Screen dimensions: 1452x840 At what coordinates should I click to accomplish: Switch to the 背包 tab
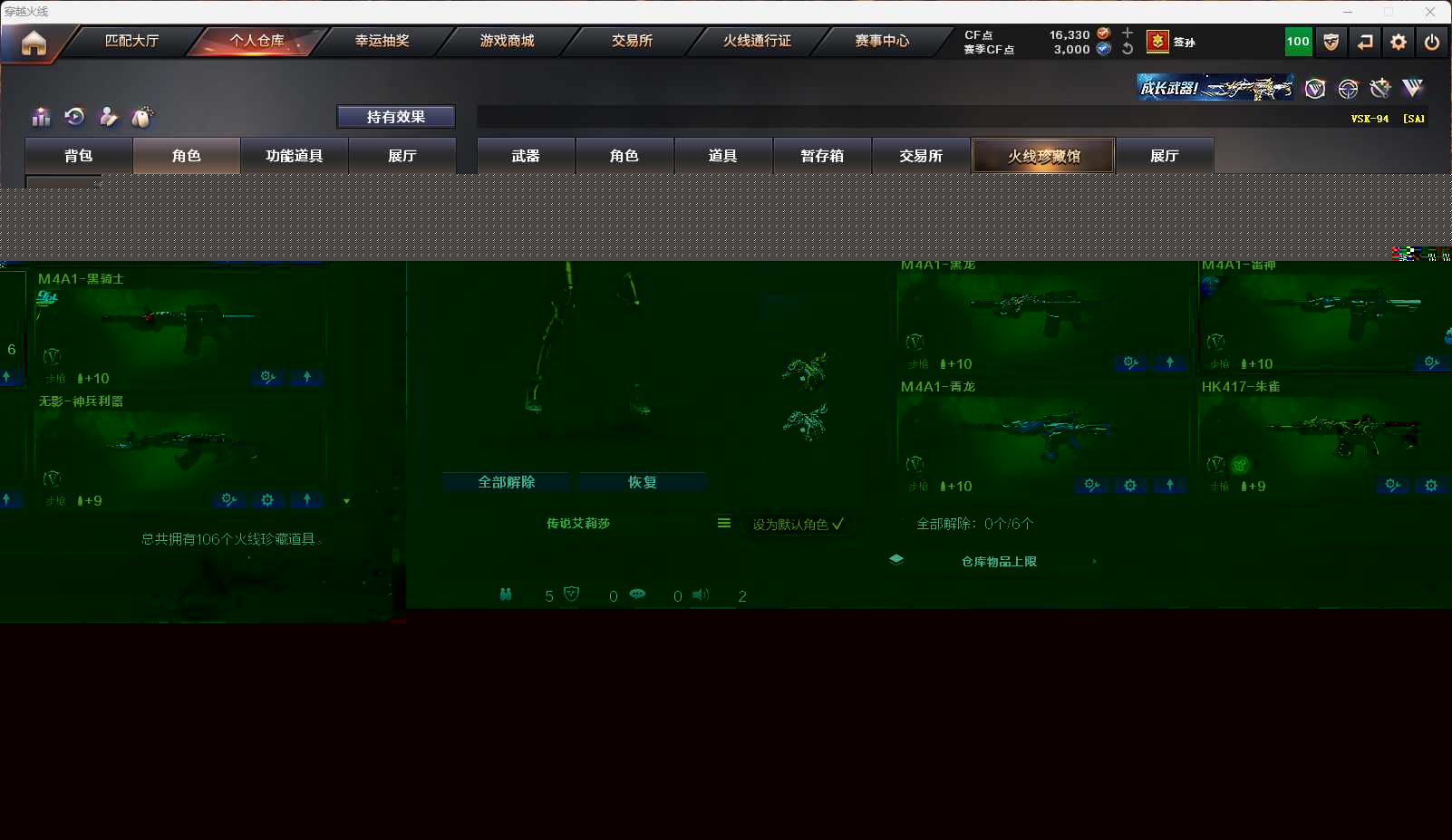click(79, 156)
